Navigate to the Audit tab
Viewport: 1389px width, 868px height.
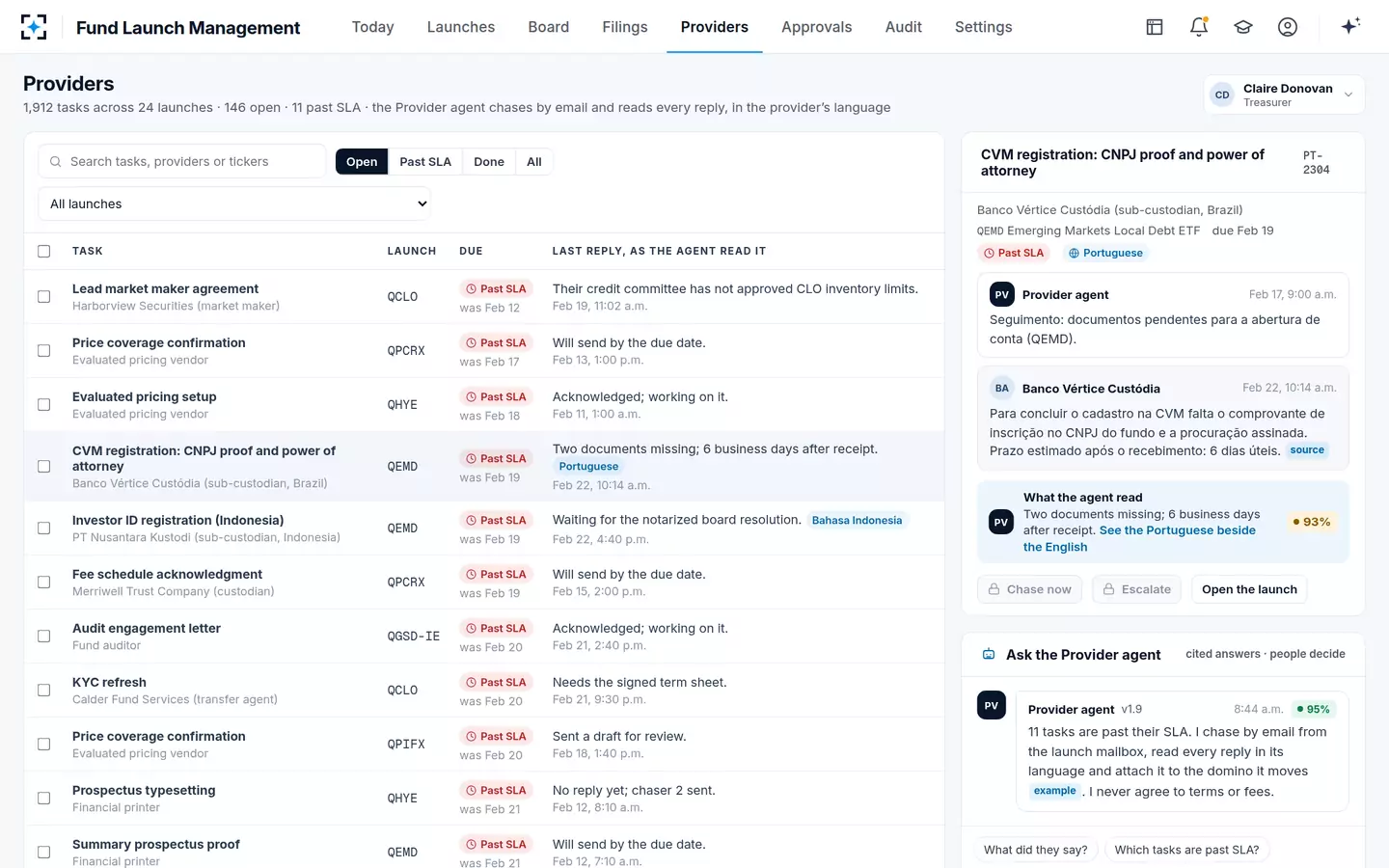click(904, 27)
